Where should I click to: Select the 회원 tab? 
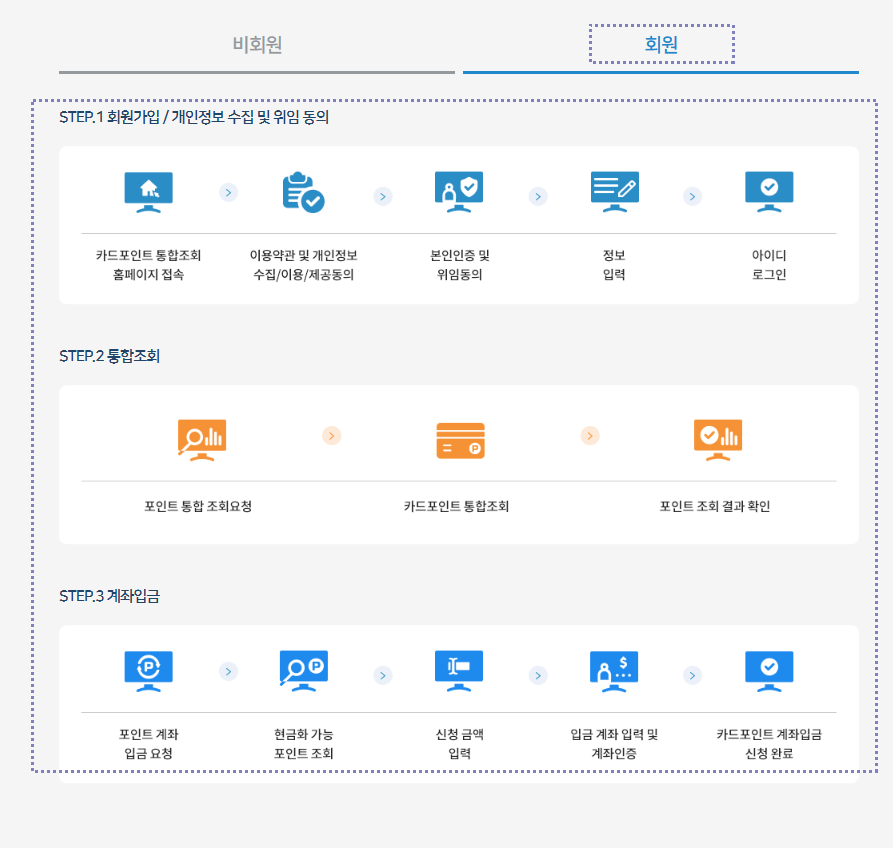pos(661,44)
